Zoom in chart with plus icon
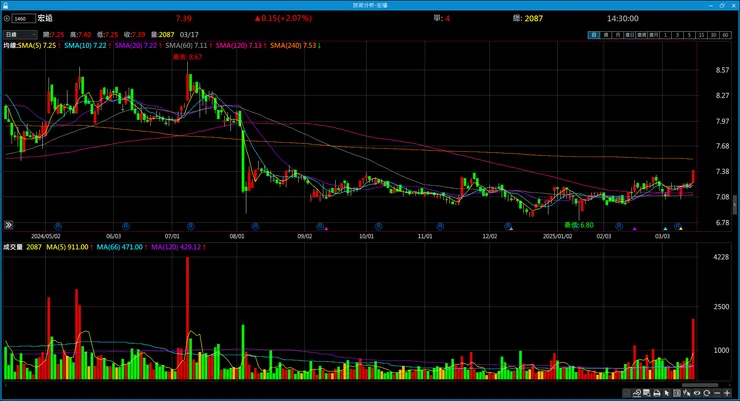 [727, 393]
